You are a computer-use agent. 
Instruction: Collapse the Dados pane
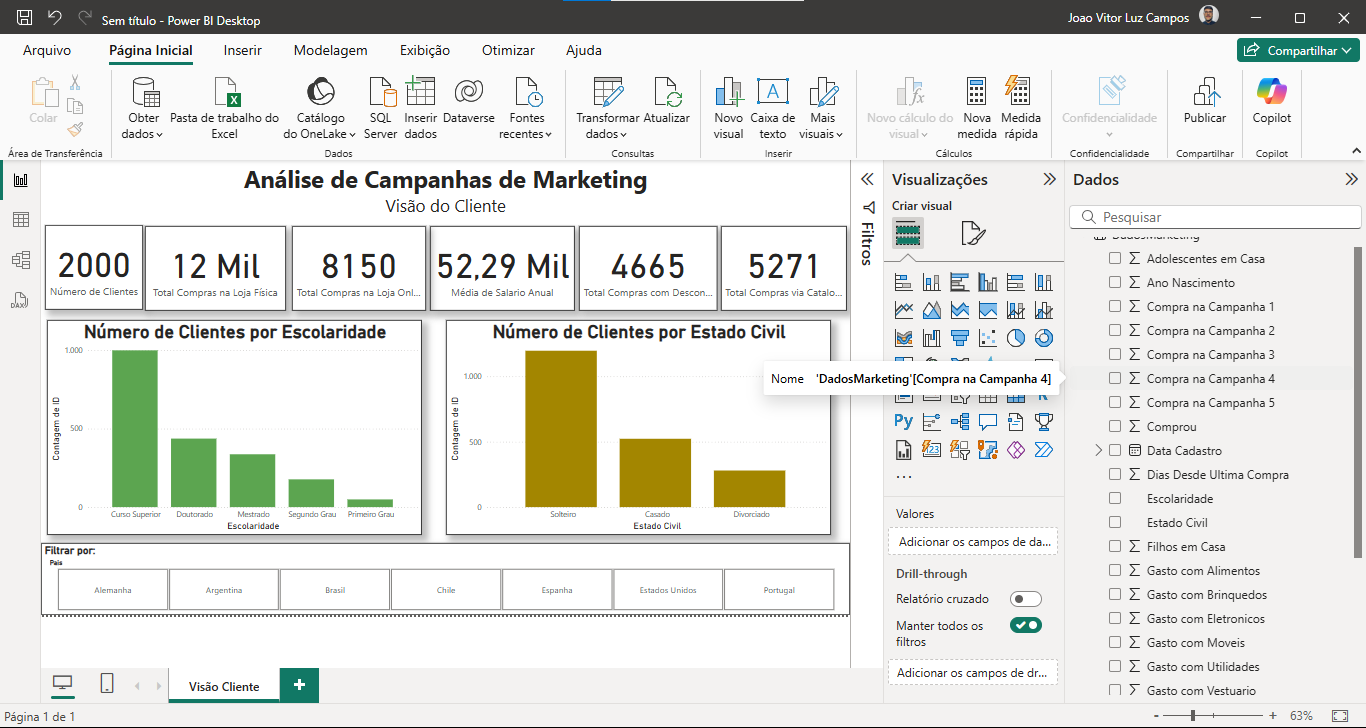click(x=1351, y=180)
